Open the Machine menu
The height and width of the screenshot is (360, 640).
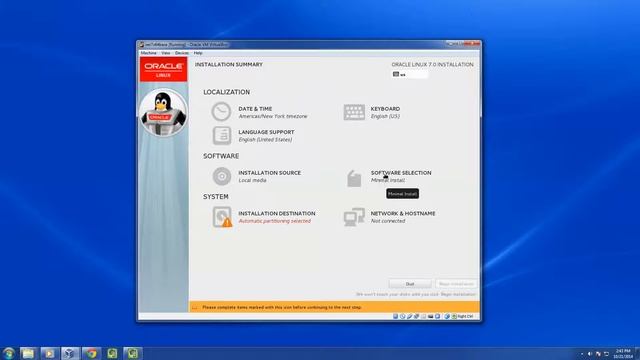[149, 53]
